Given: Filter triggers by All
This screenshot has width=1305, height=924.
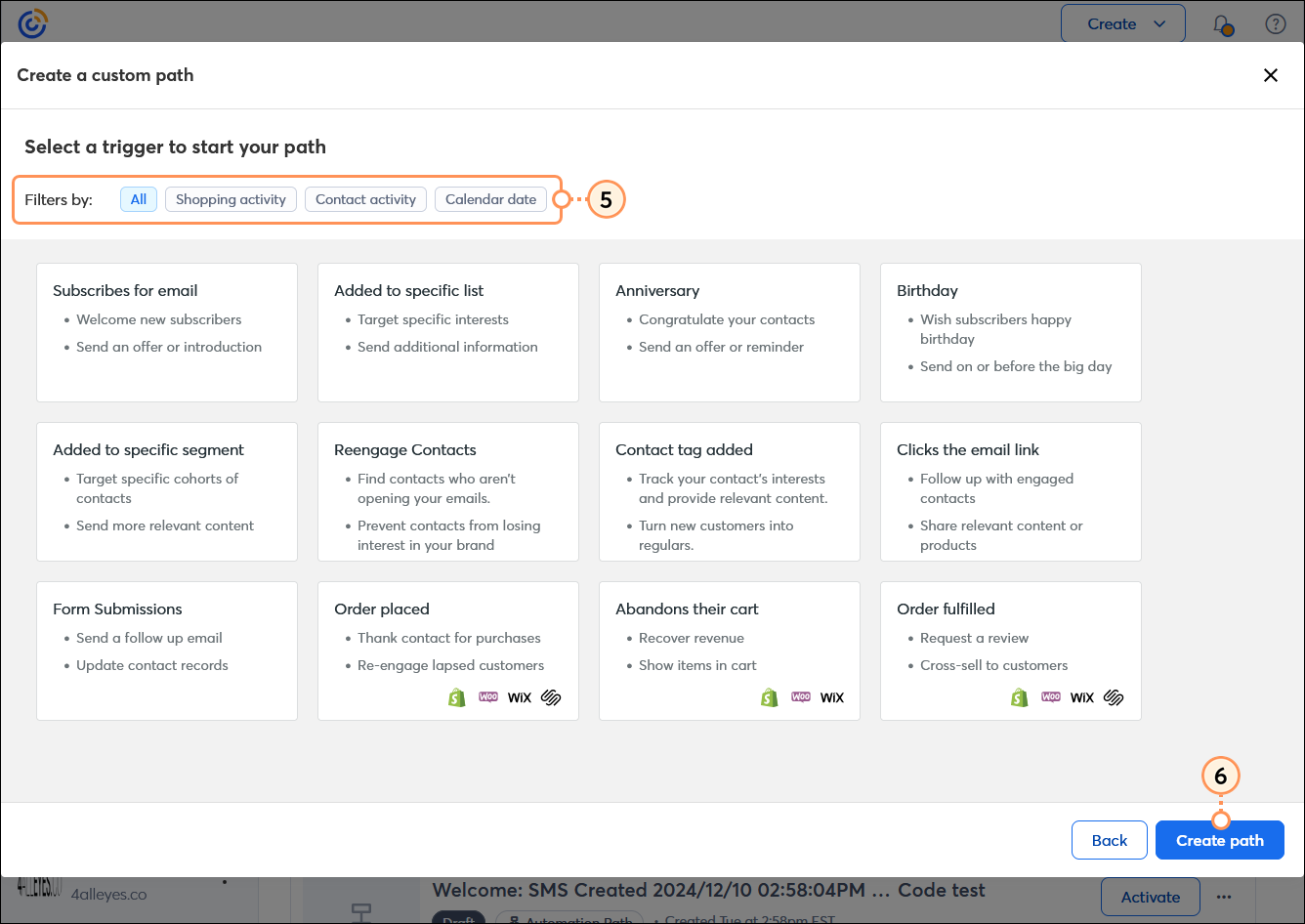Looking at the screenshot, I should pyautogui.click(x=139, y=199).
